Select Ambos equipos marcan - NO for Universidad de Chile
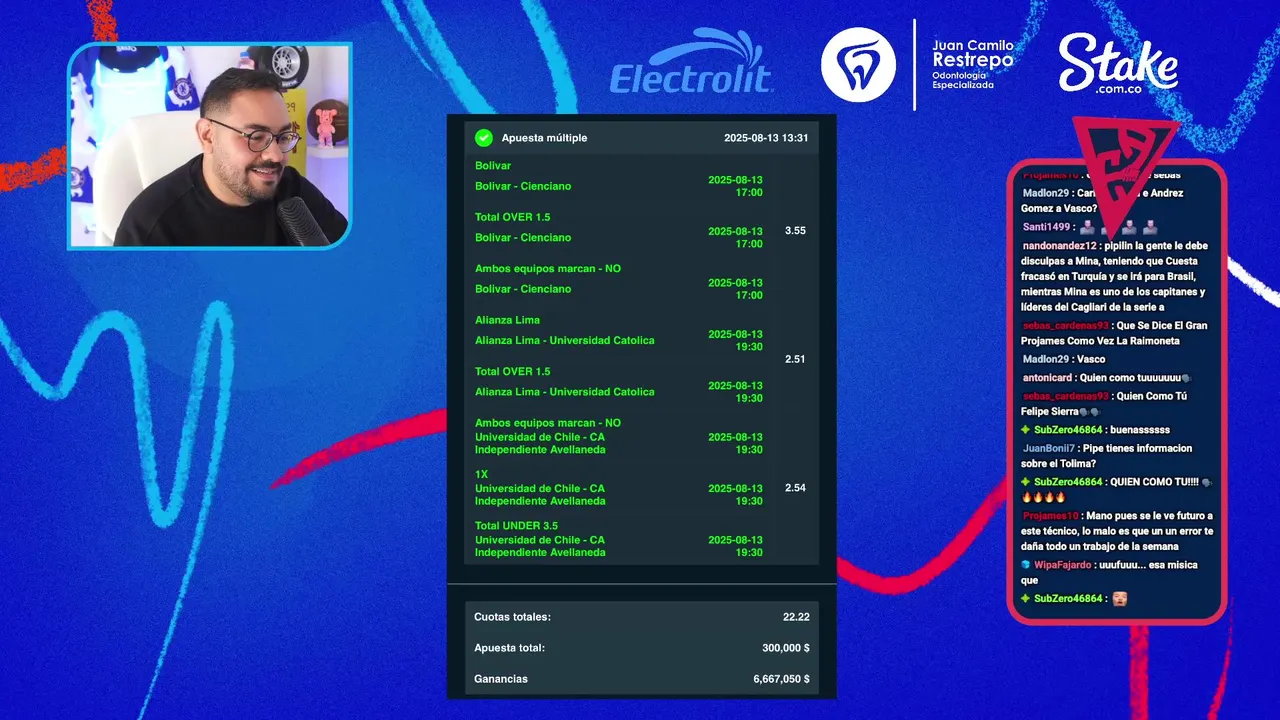This screenshot has height=720, width=1280. [x=548, y=423]
